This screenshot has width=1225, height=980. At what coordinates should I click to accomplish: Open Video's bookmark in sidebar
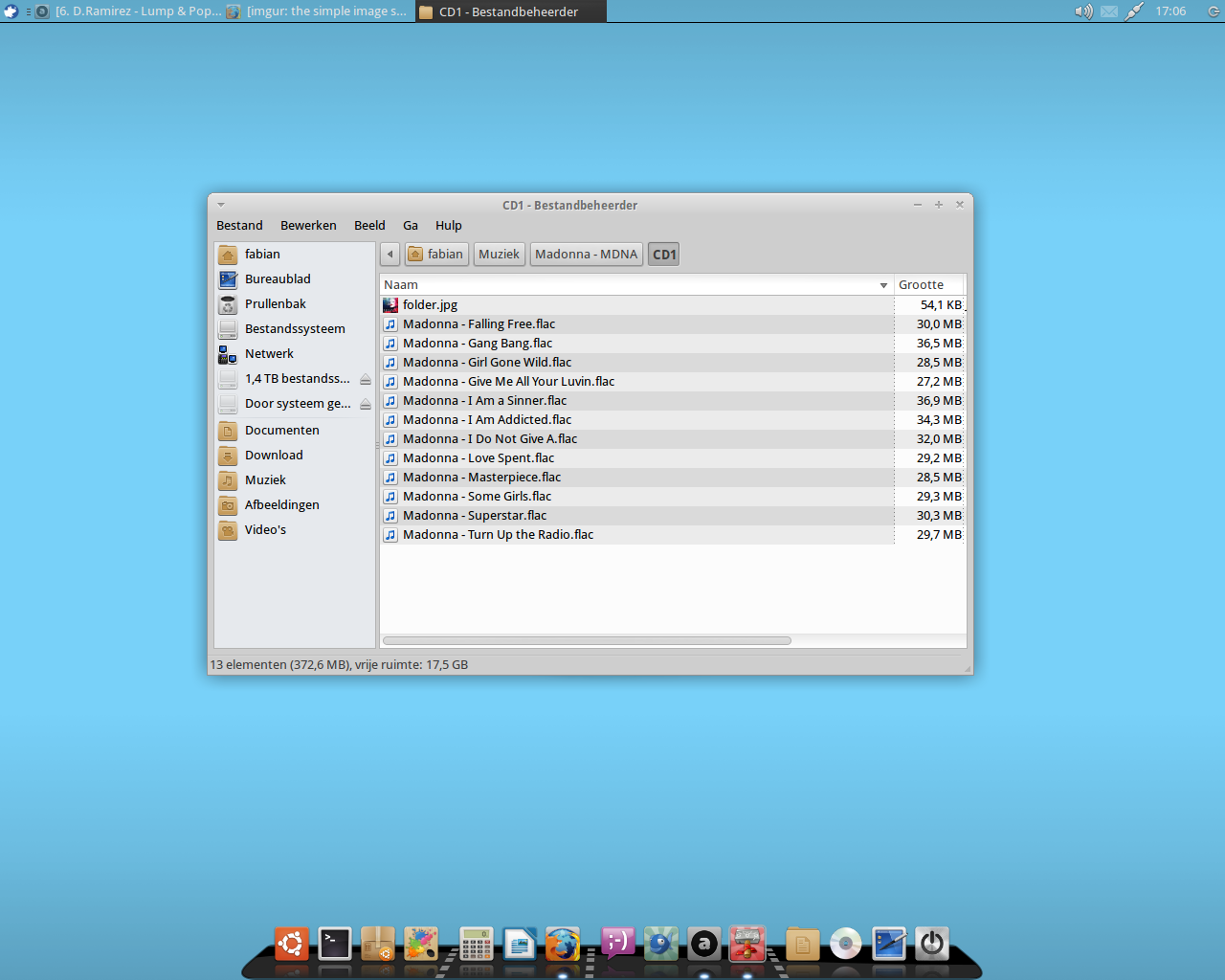294,530
